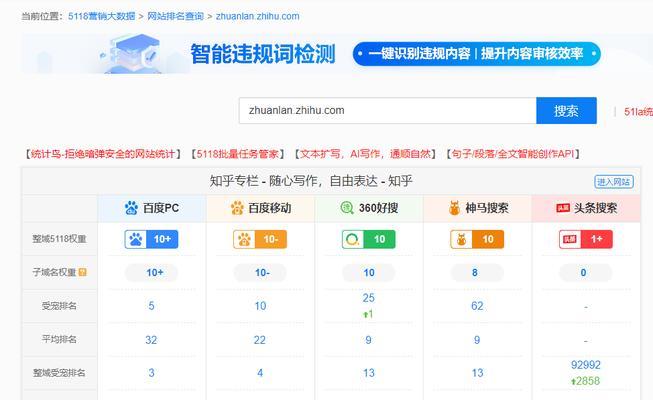Open the 句子/段落/全文智能创作API link
Image resolution: width=653 pixels, height=400 pixels.
[x=513, y=154]
